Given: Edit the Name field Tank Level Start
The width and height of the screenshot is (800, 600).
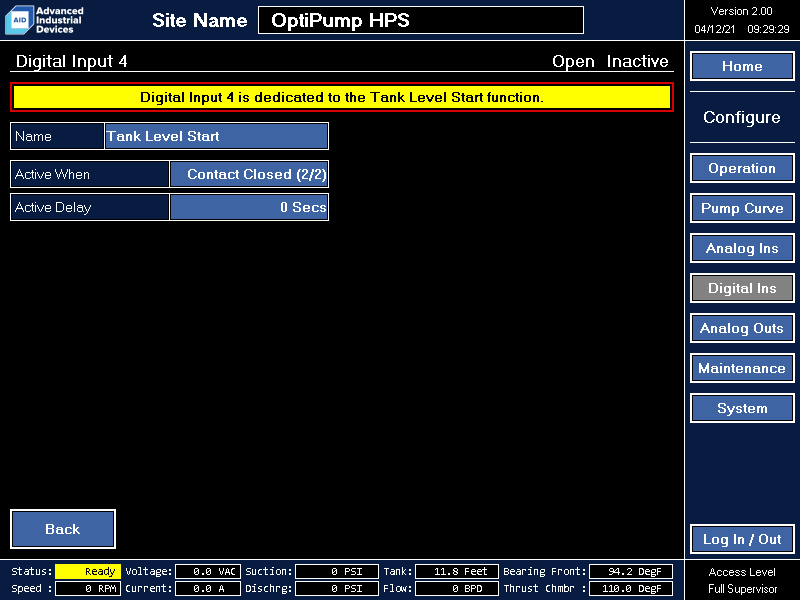Looking at the screenshot, I should tap(216, 136).
